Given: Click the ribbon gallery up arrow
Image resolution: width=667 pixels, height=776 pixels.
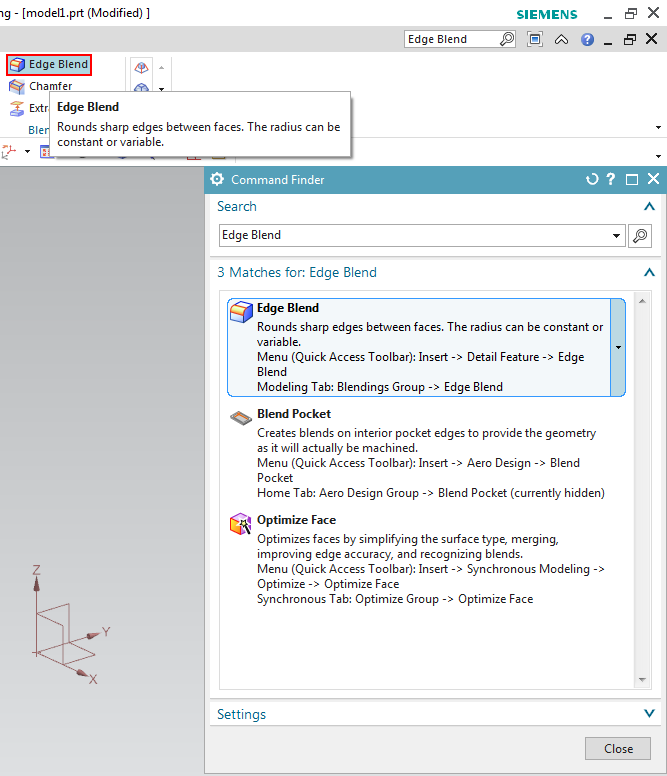Looking at the screenshot, I should 161,67.
